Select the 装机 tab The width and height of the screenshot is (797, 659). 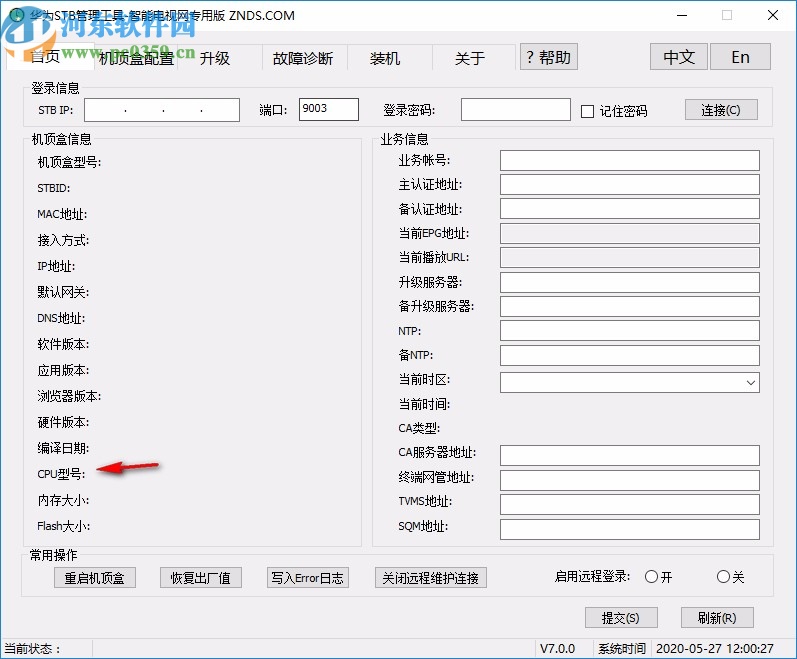tap(385, 57)
